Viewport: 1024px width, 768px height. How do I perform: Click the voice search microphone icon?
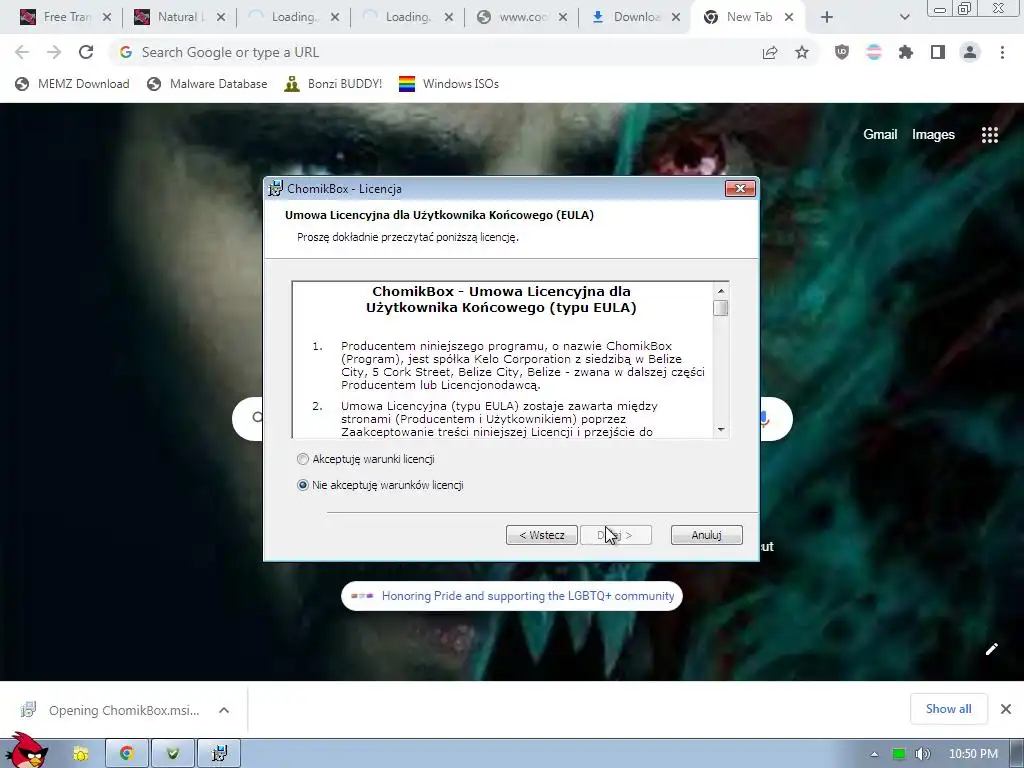click(x=765, y=419)
